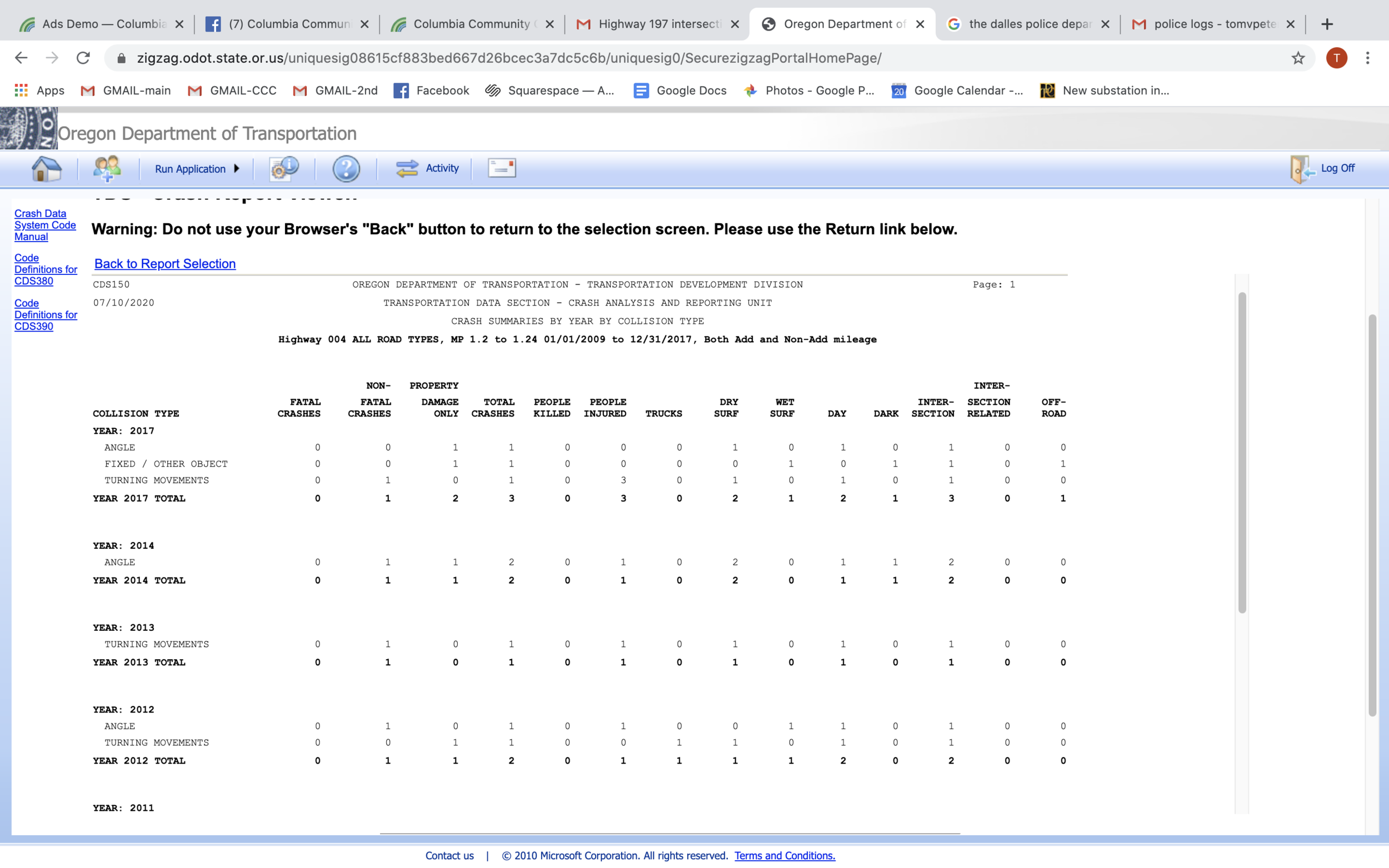Click the Log Off door icon
Viewport: 1389px width, 868px height.
(x=1302, y=168)
